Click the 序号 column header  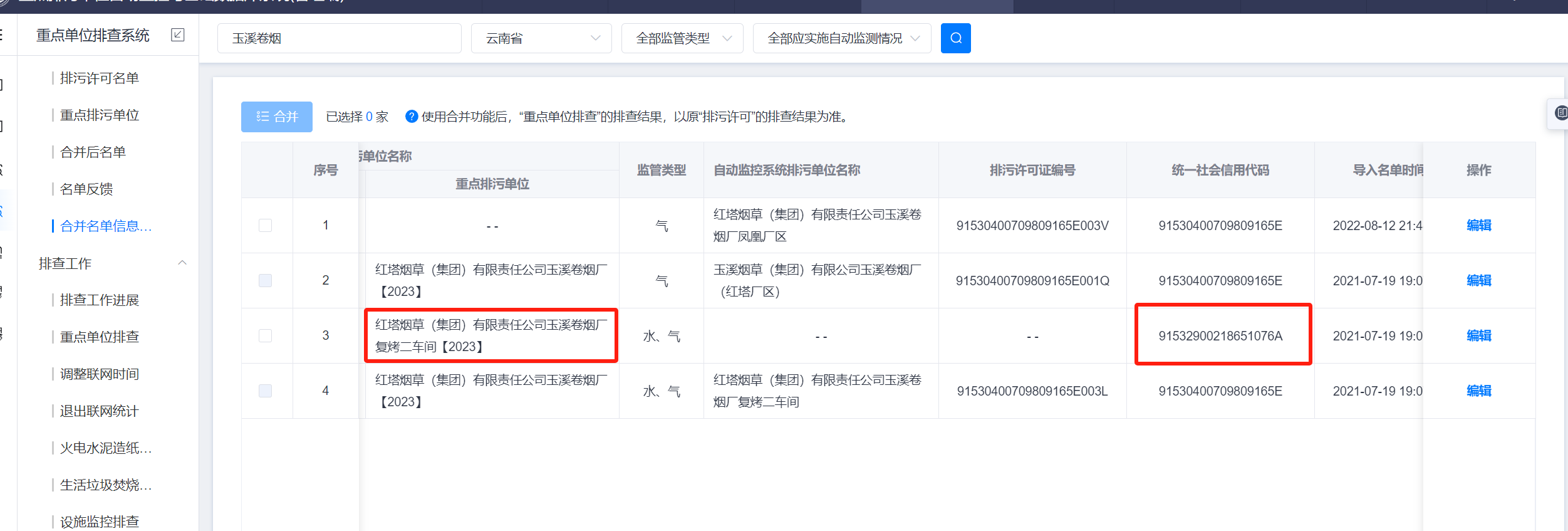[326, 170]
